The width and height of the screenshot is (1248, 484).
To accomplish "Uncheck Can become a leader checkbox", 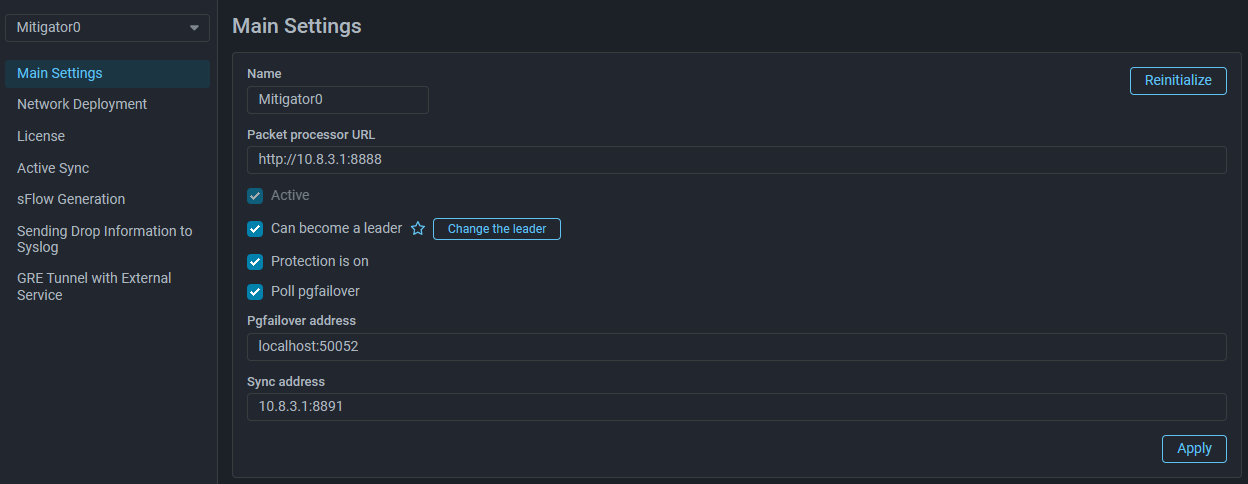I will point(255,229).
